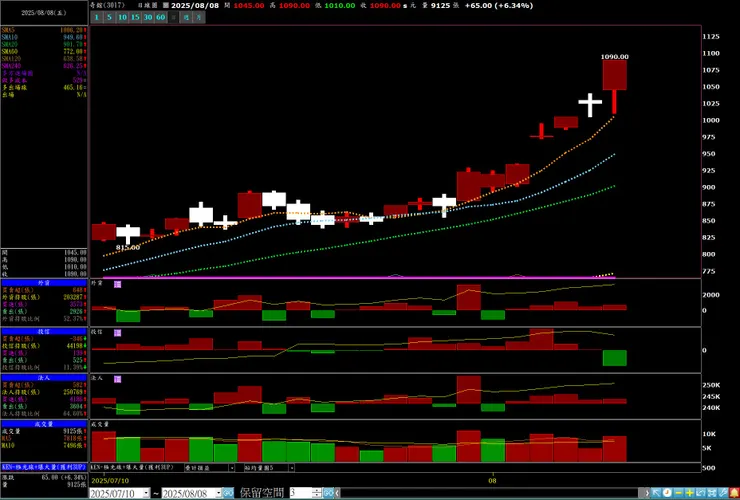Click the clock icon in bottom toolbar
This screenshot has height=500, width=740.
[x=667, y=493]
